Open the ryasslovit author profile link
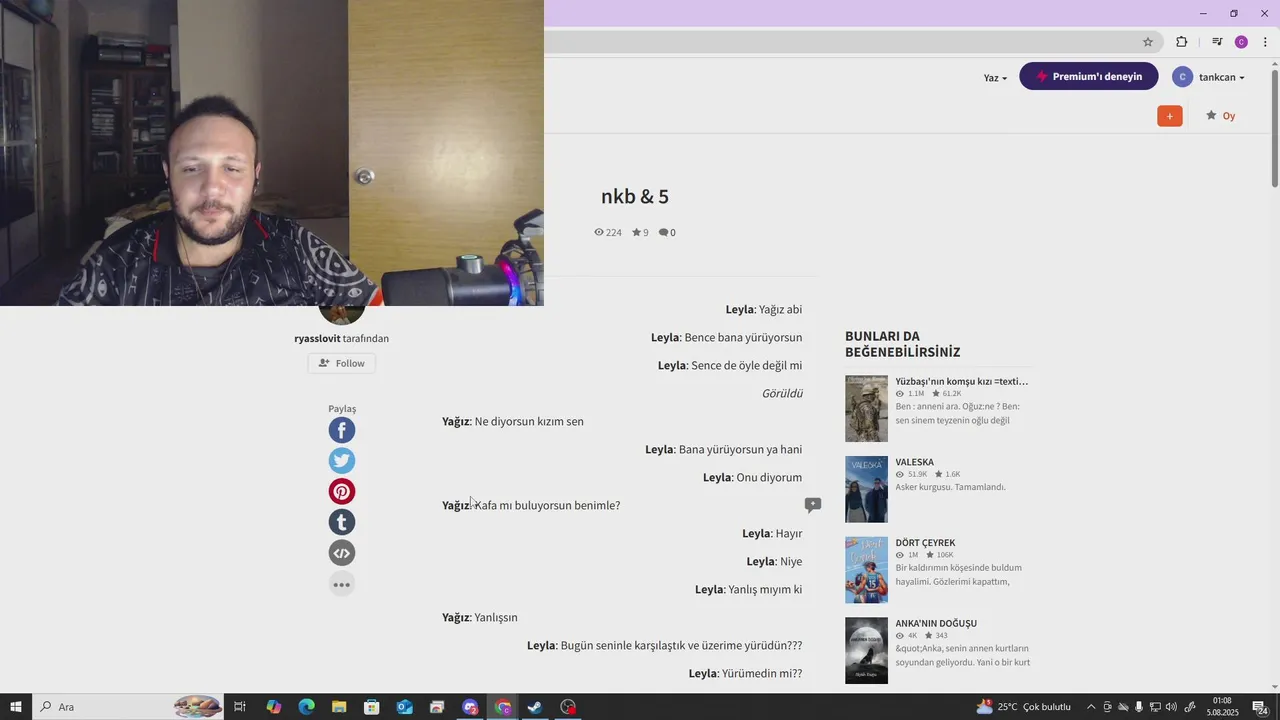 318,339
